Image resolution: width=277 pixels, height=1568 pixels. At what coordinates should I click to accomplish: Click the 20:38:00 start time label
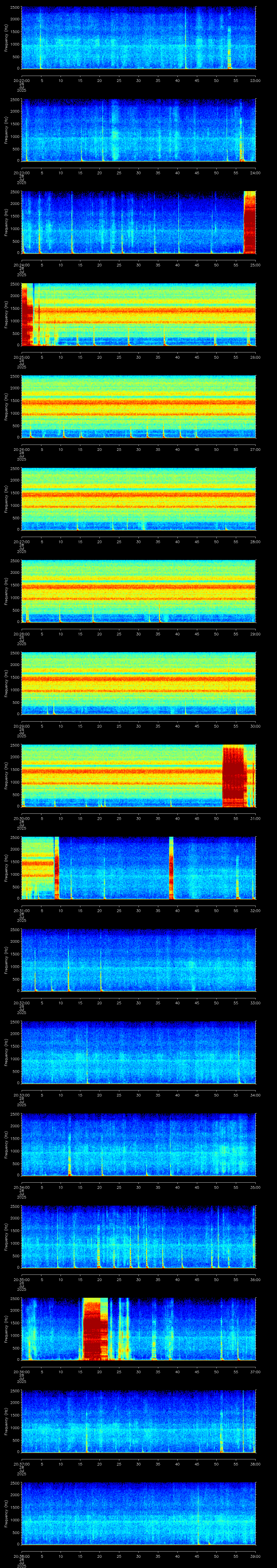pos(21,1556)
